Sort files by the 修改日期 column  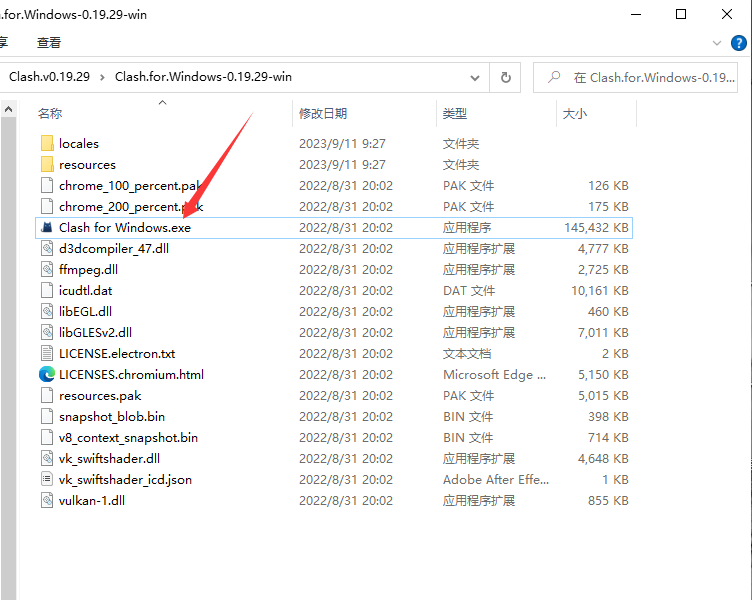tap(323, 114)
